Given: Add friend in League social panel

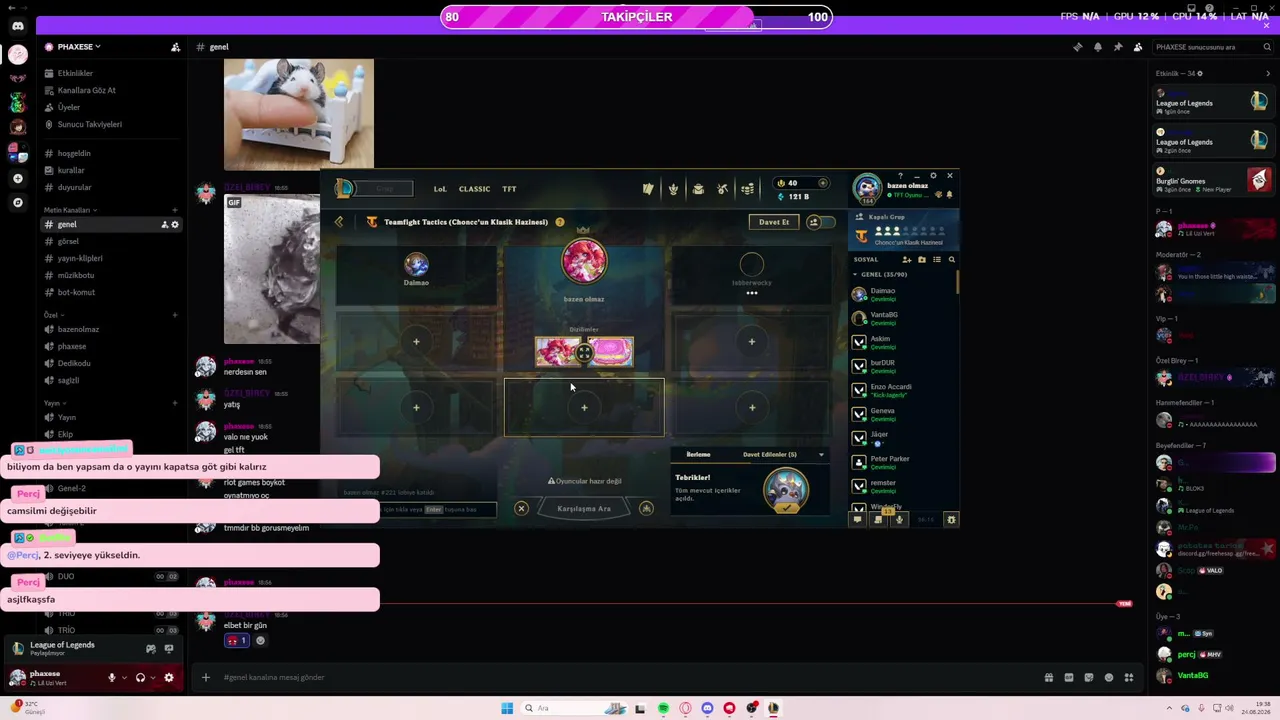Looking at the screenshot, I should (907, 260).
